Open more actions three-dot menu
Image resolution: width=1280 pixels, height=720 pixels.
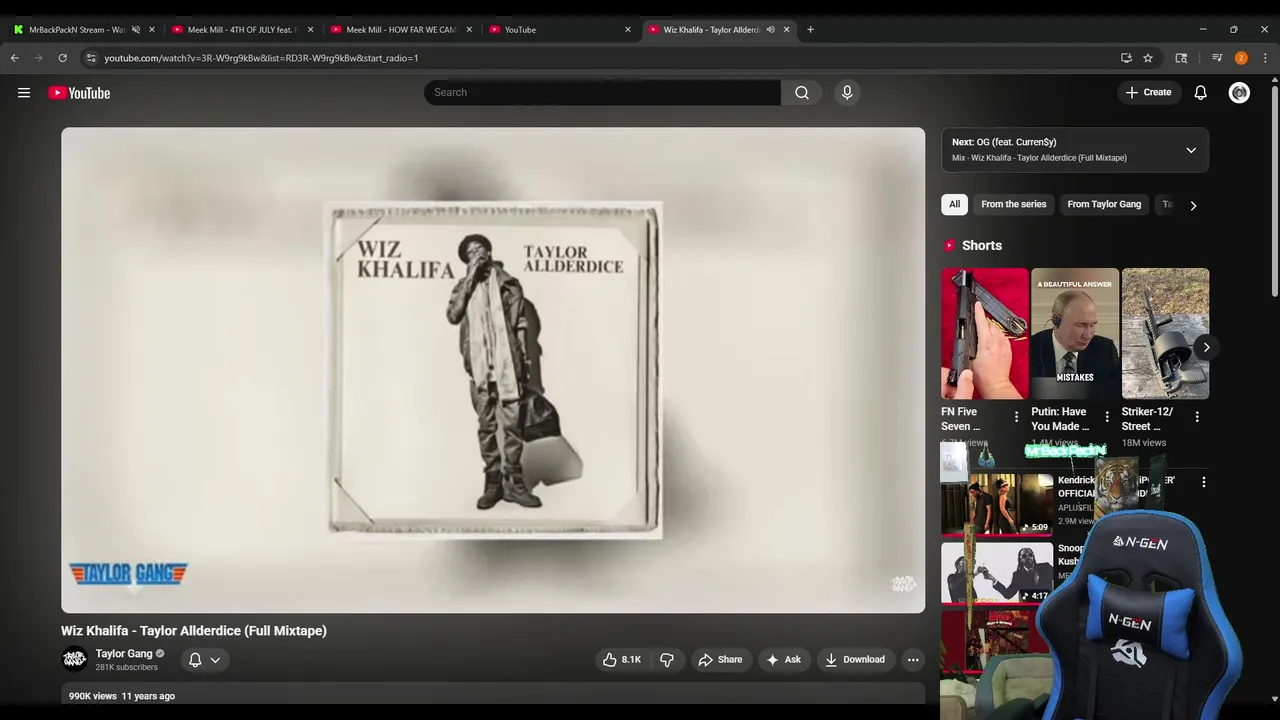pos(913,660)
